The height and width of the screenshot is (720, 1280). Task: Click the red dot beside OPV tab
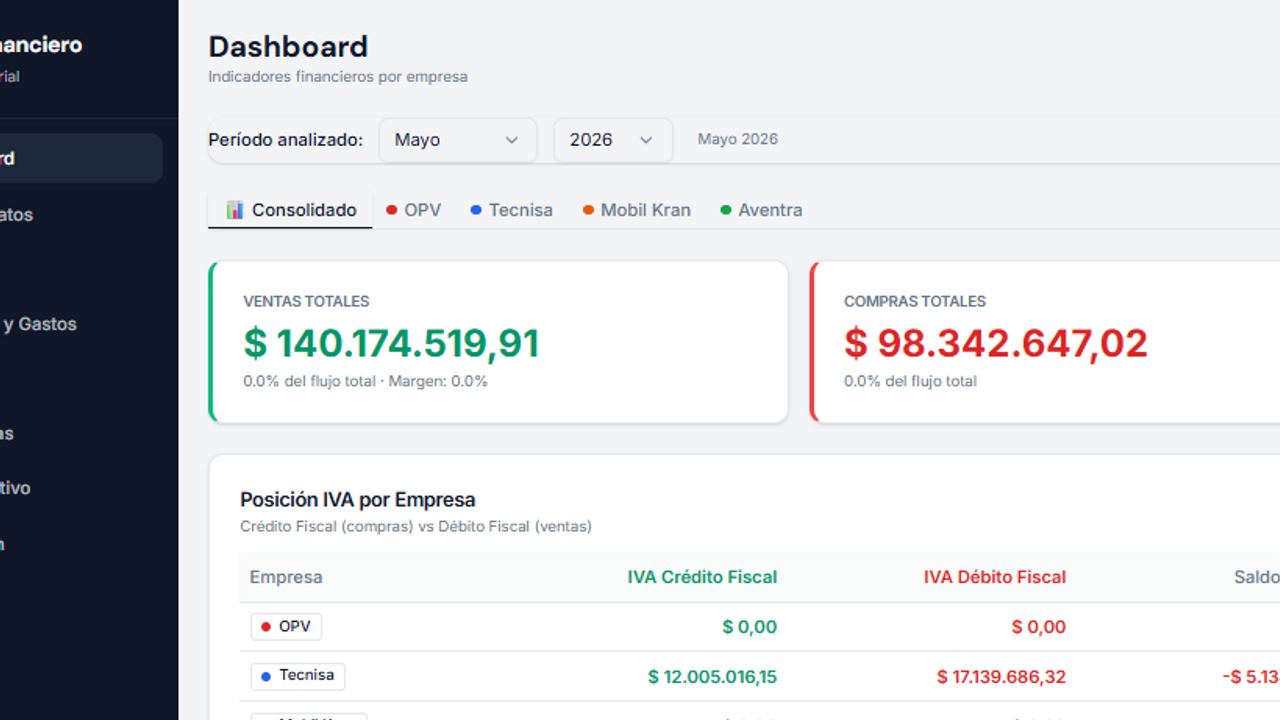(392, 210)
